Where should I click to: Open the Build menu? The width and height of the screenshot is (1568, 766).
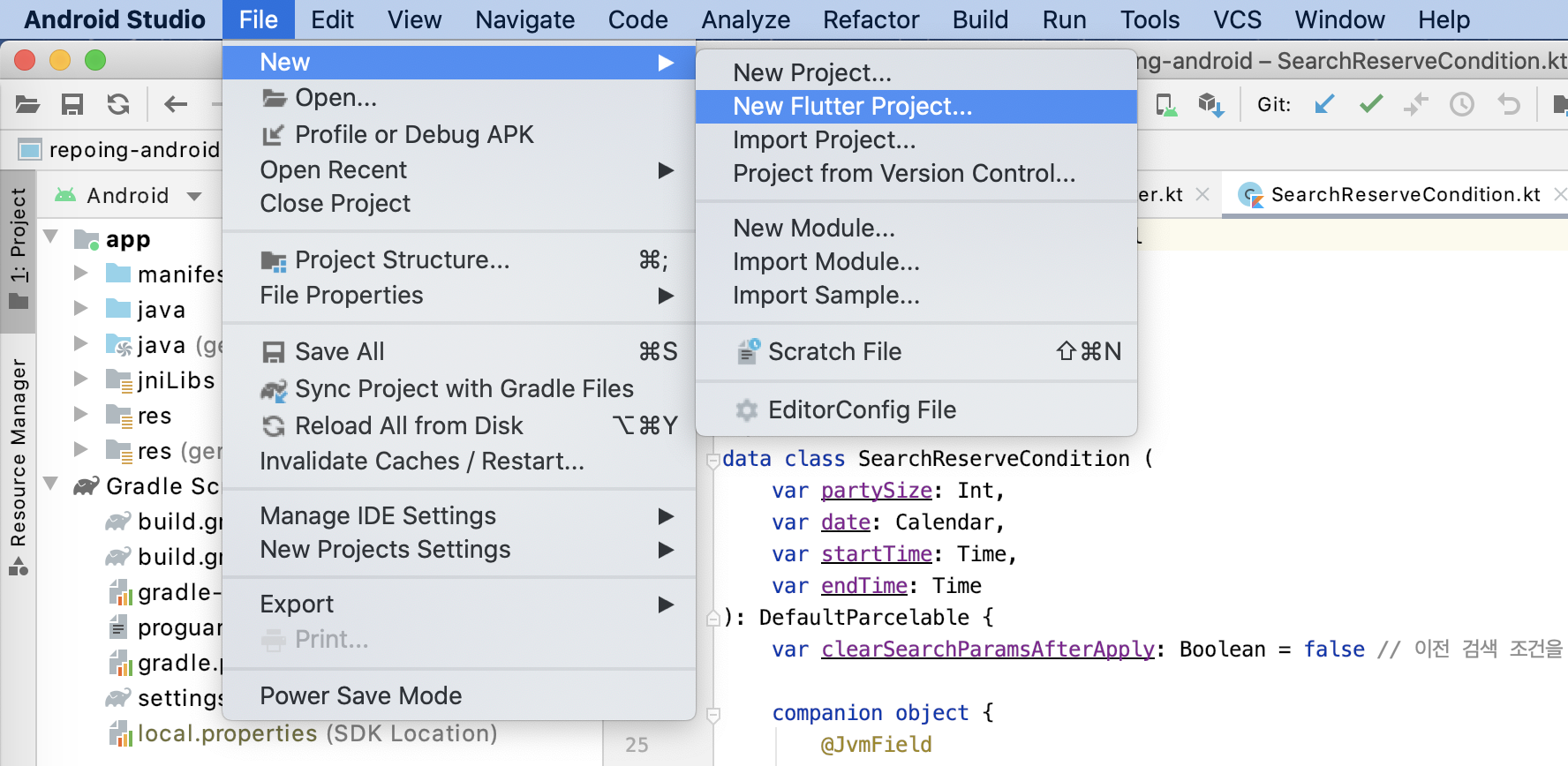point(980,19)
